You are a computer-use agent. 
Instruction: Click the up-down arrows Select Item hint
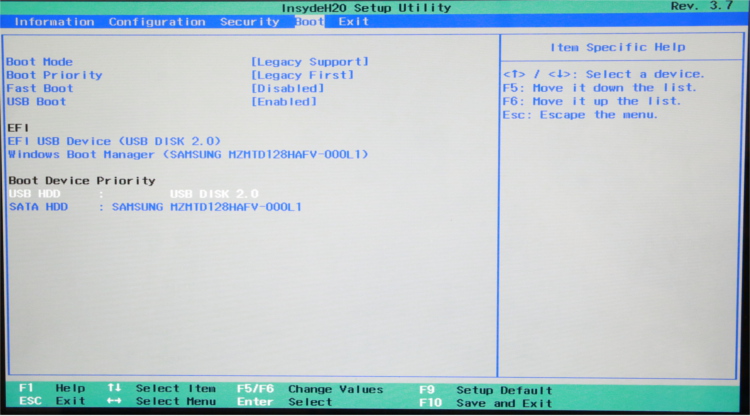click(x=162, y=388)
